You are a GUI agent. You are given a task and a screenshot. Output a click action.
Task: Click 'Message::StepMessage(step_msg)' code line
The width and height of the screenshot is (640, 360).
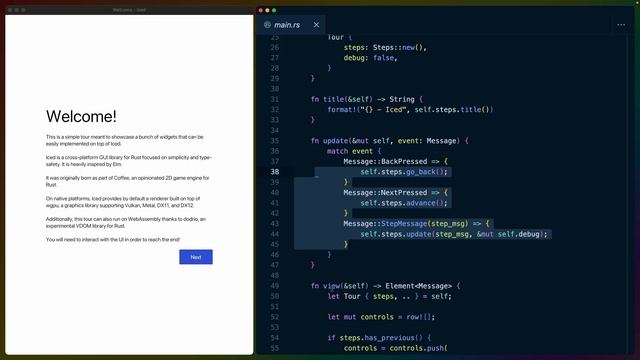(x=416, y=224)
